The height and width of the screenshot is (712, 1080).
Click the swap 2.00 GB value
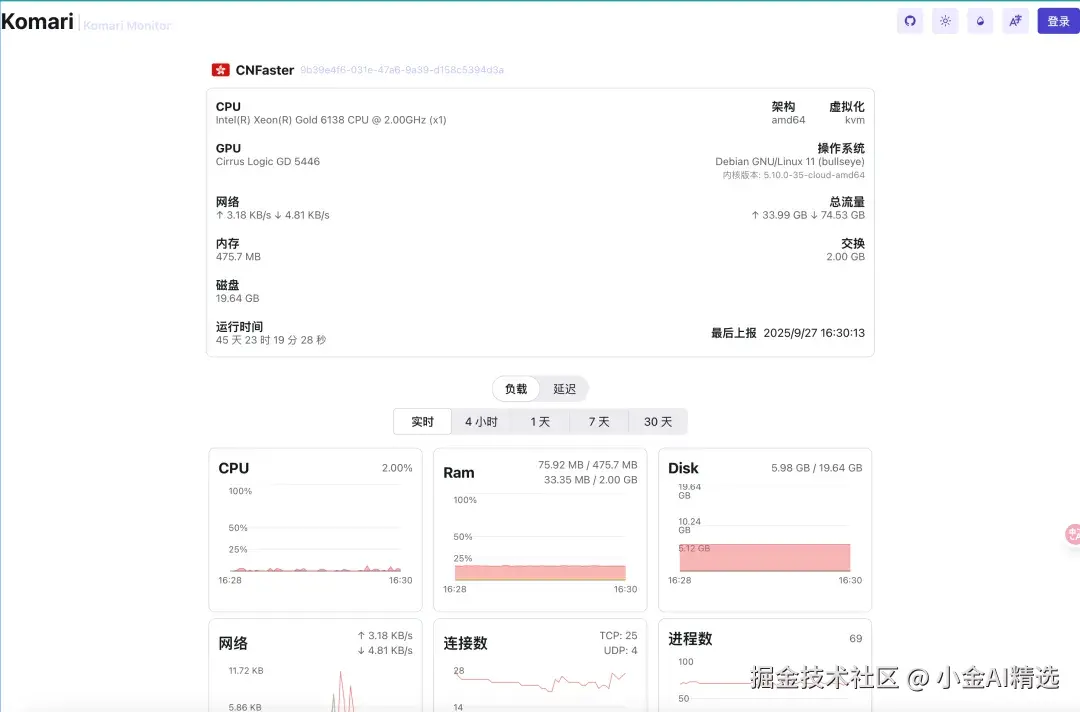pyautogui.click(x=845, y=257)
